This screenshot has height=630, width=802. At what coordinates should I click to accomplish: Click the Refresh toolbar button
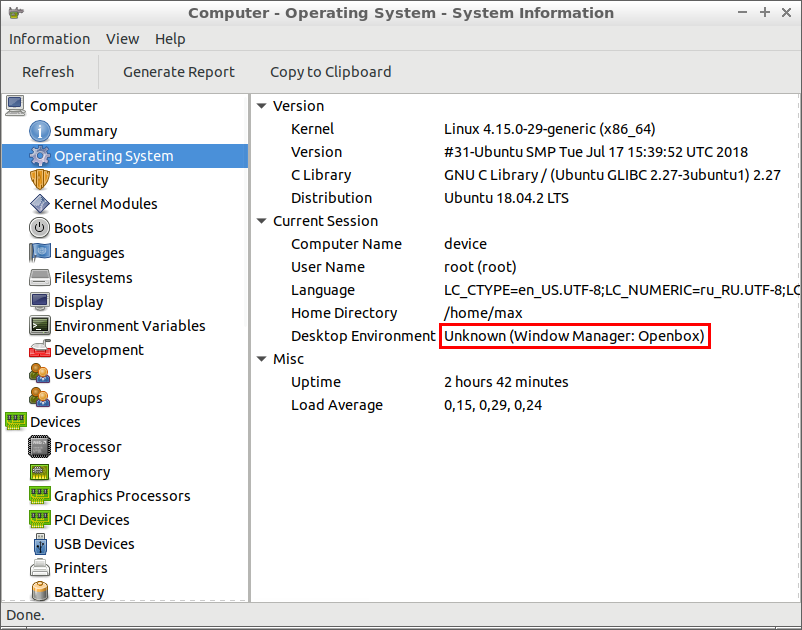(48, 72)
